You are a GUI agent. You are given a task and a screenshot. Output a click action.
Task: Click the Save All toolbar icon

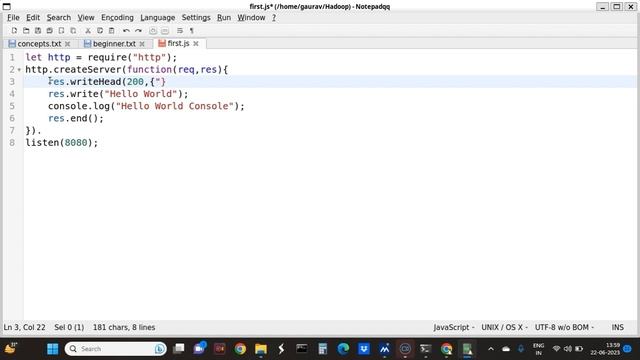(x=49, y=31)
